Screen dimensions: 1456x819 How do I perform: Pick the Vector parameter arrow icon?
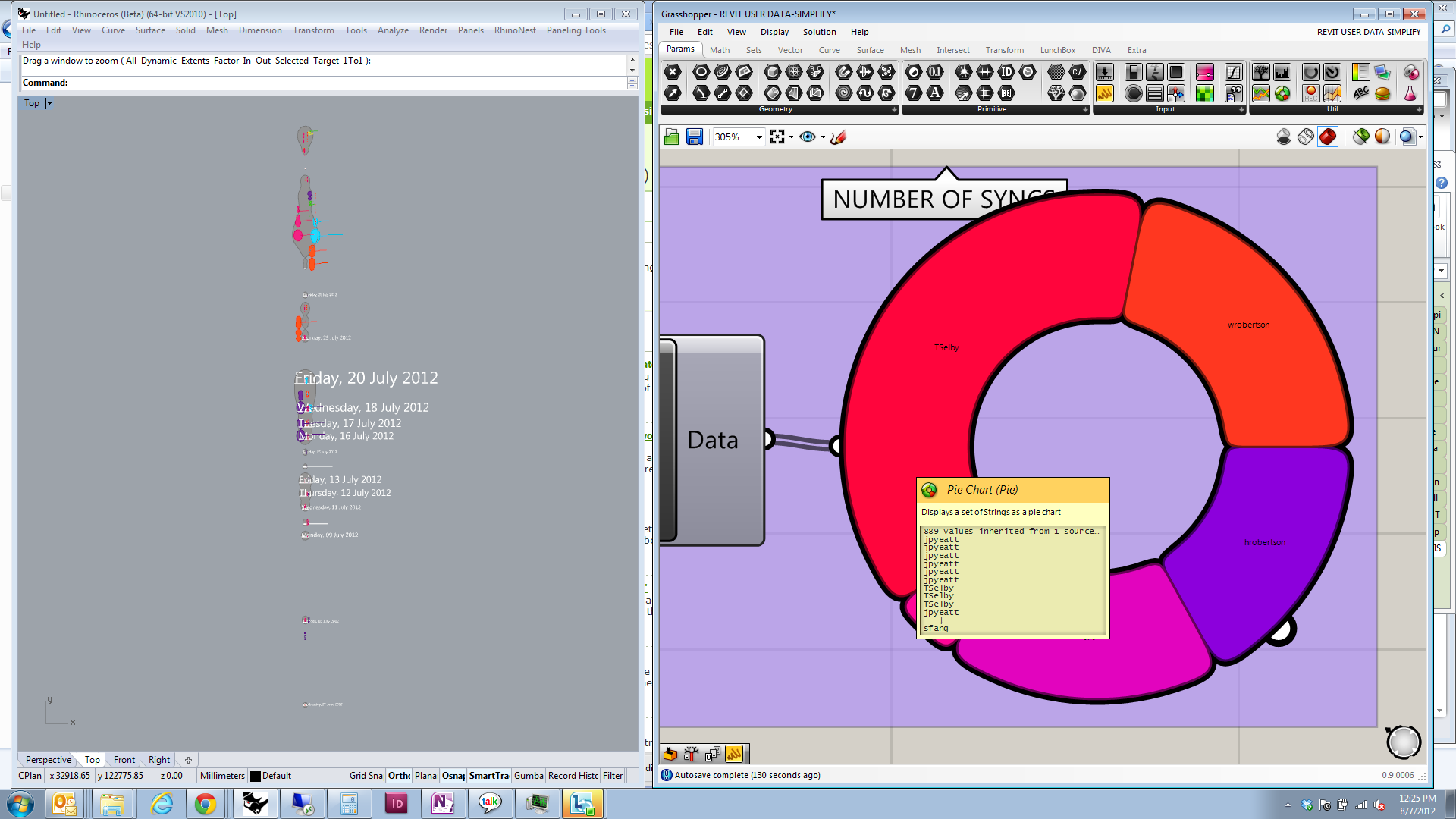pyautogui.click(x=673, y=93)
